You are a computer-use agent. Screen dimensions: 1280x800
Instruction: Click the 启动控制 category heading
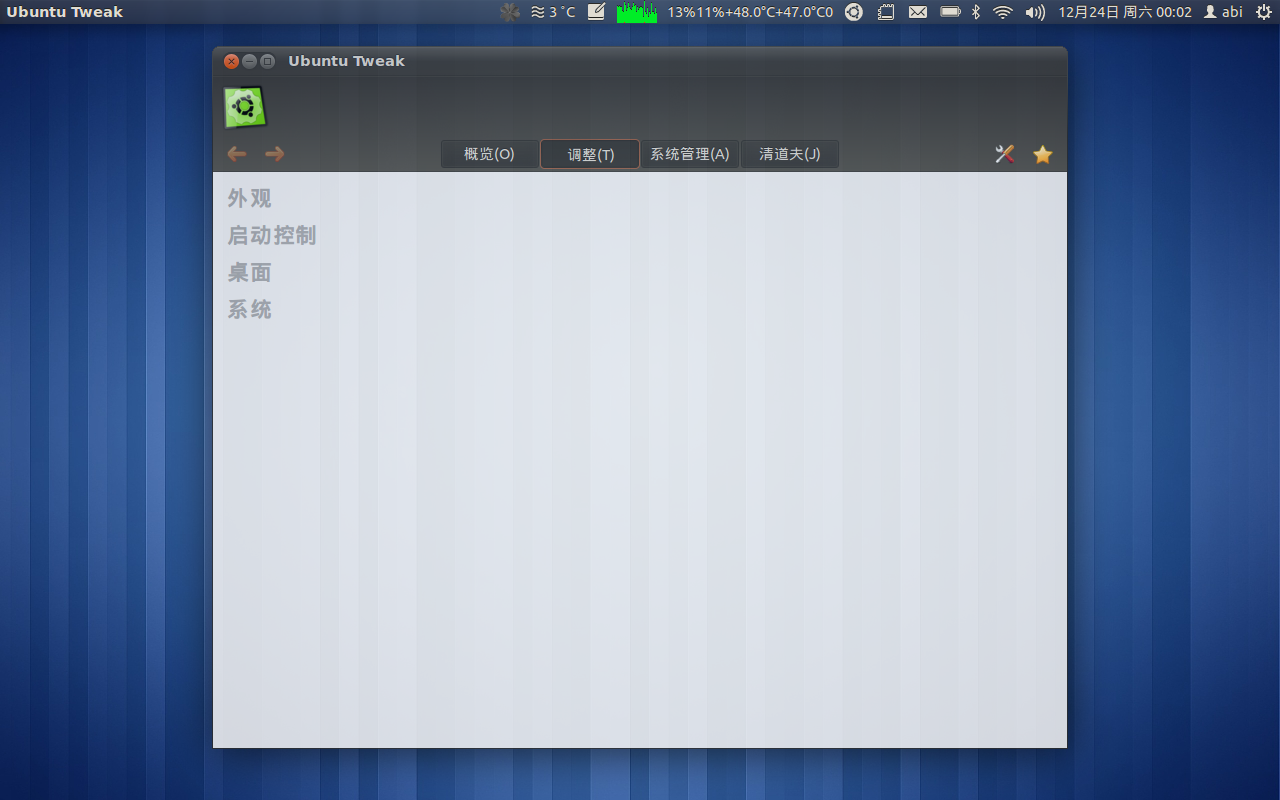coord(272,236)
